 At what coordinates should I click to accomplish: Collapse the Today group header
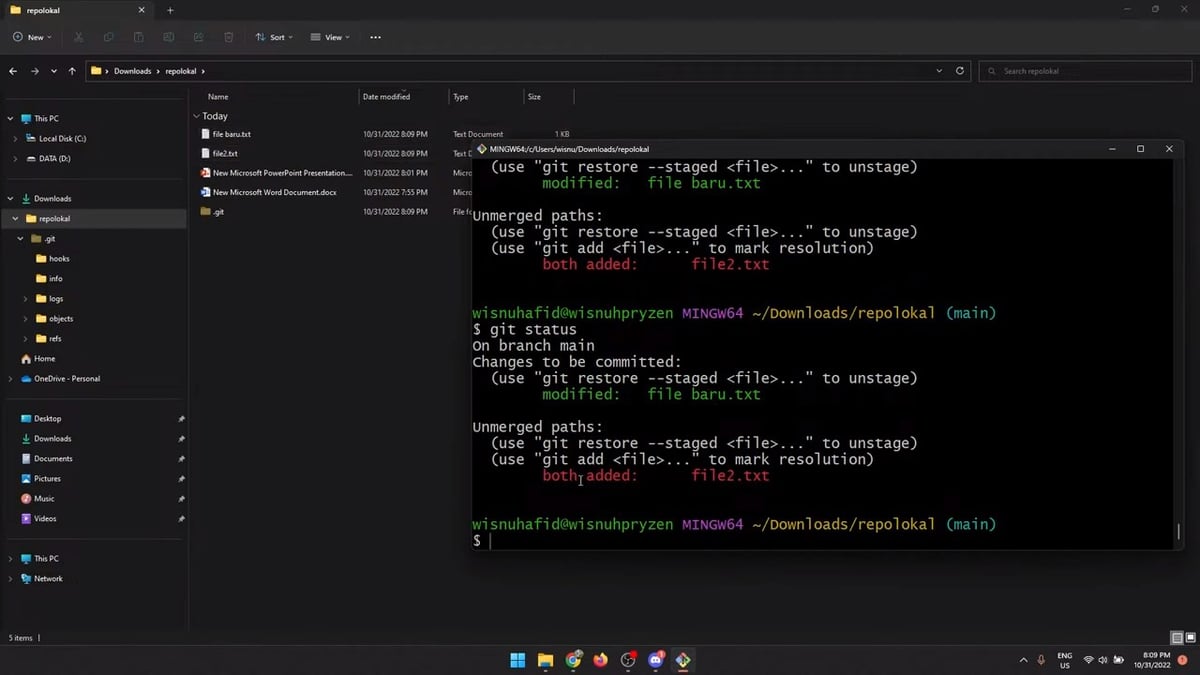196,116
